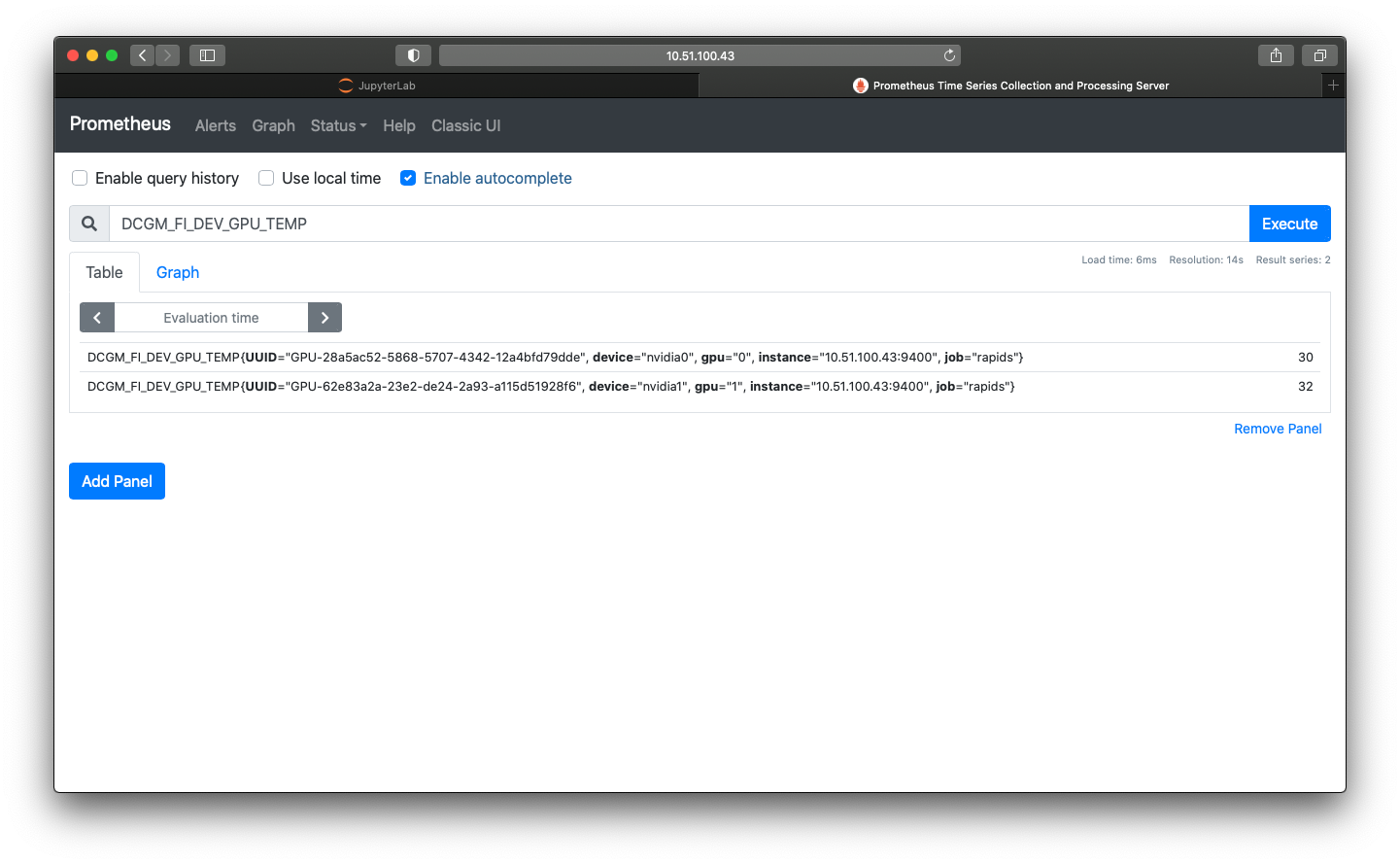Viewport: 1400px width, 864px height.
Task: Click Remove Panel link
Action: click(1278, 429)
